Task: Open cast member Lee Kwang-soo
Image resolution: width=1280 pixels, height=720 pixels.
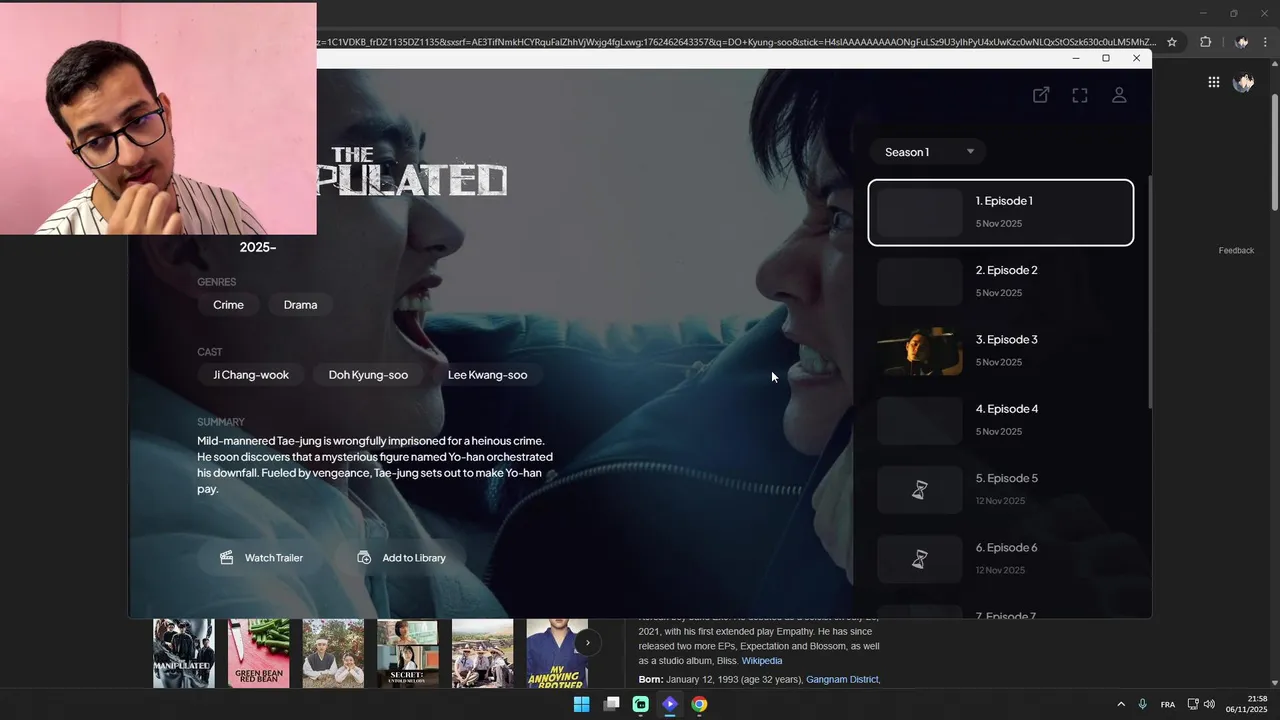Action: tap(487, 375)
